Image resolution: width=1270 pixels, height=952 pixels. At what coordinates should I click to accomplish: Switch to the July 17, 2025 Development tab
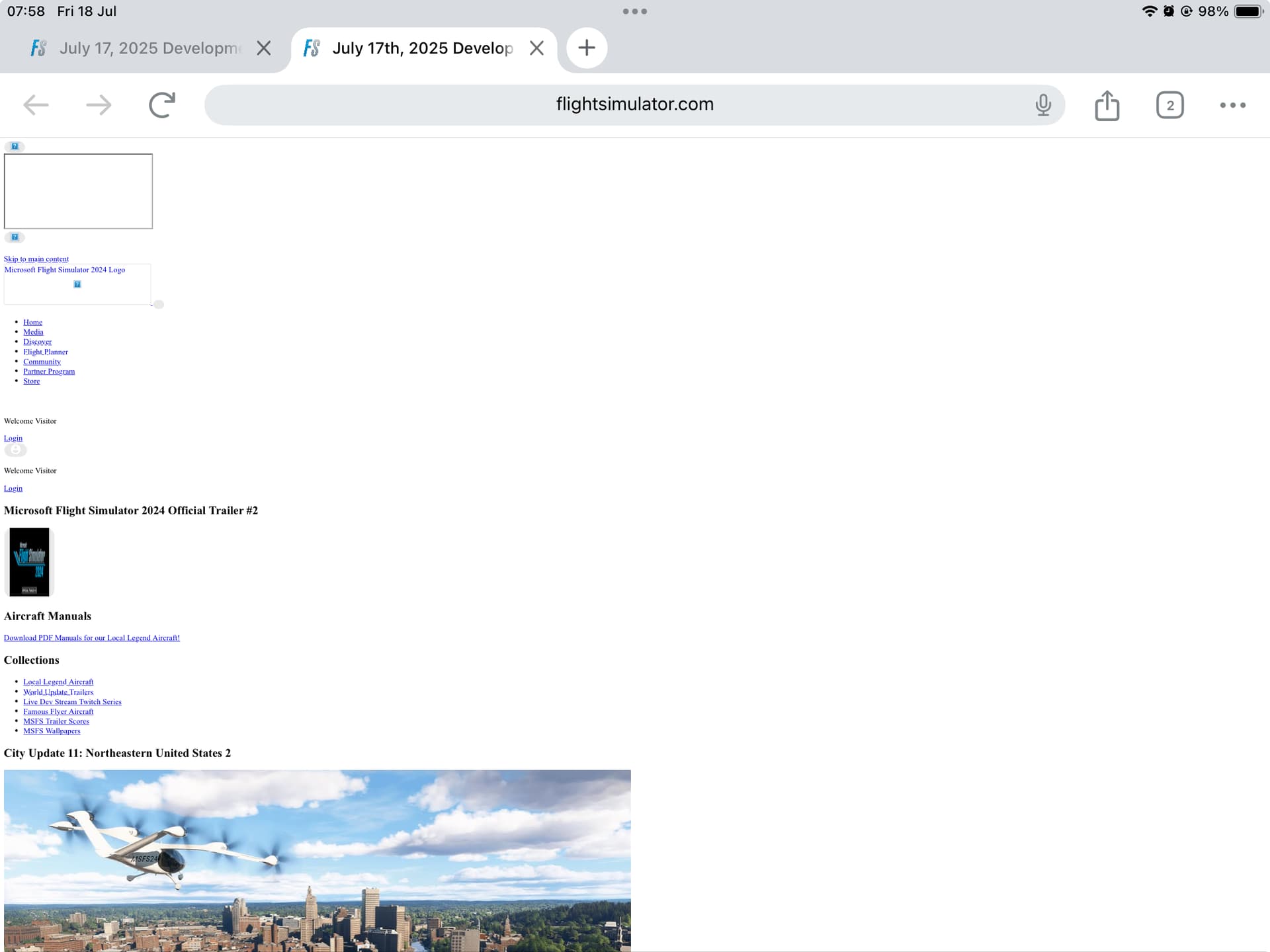(149, 48)
